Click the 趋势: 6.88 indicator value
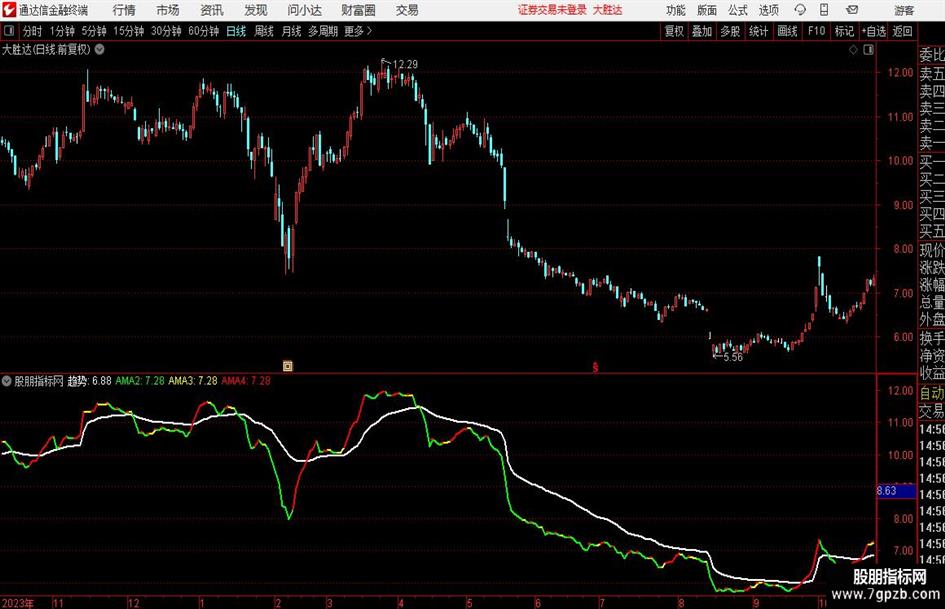 coord(89,381)
